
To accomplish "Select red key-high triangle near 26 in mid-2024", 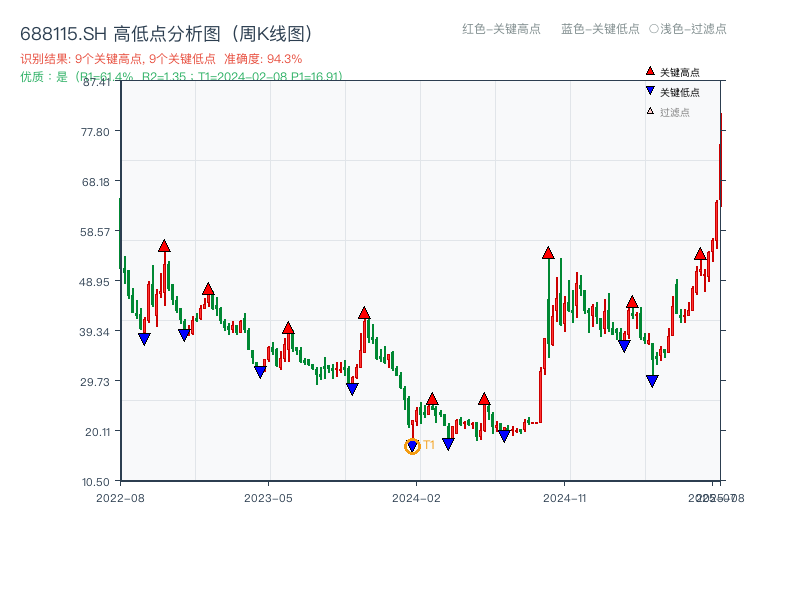I will [484, 399].
